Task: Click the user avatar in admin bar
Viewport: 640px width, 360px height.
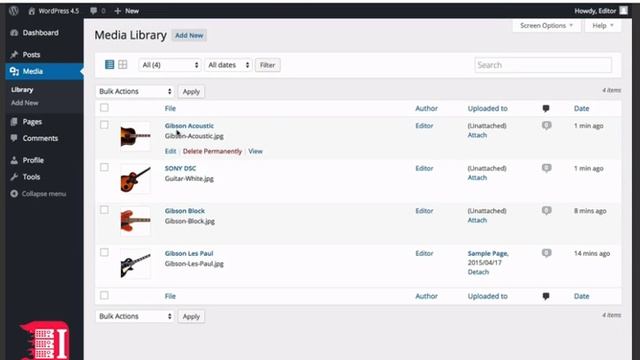Action: [x=623, y=11]
